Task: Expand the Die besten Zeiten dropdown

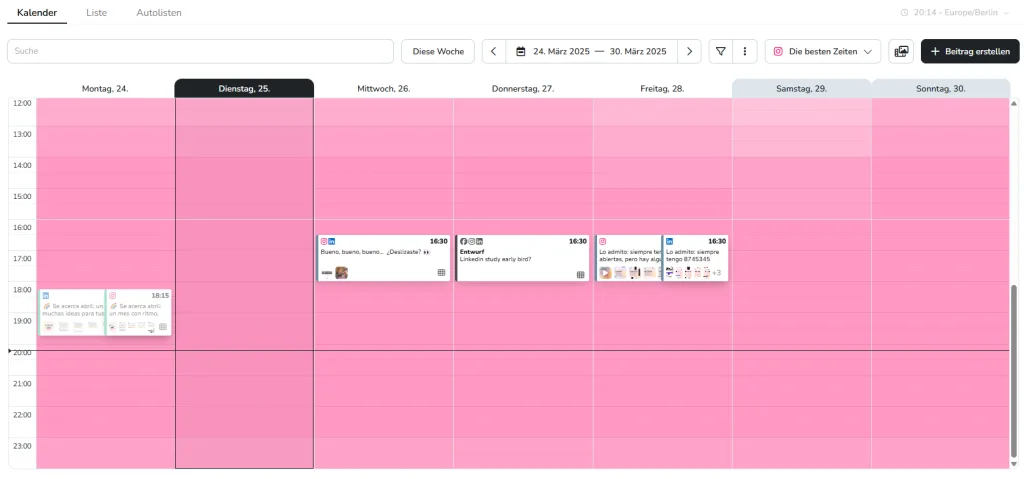Action: 822,51
